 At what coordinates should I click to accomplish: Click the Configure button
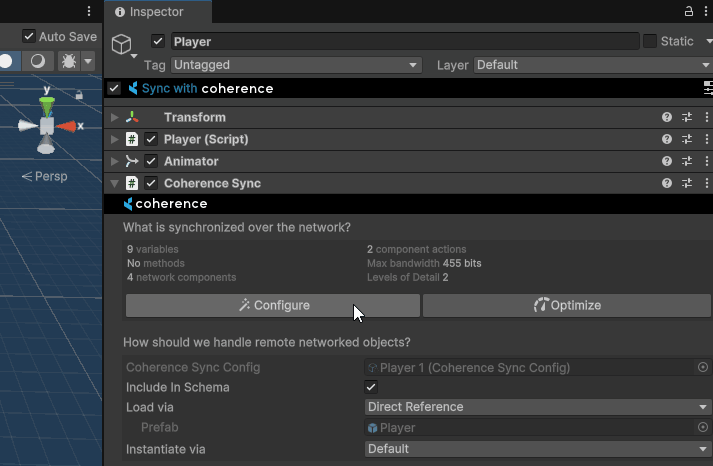273,305
